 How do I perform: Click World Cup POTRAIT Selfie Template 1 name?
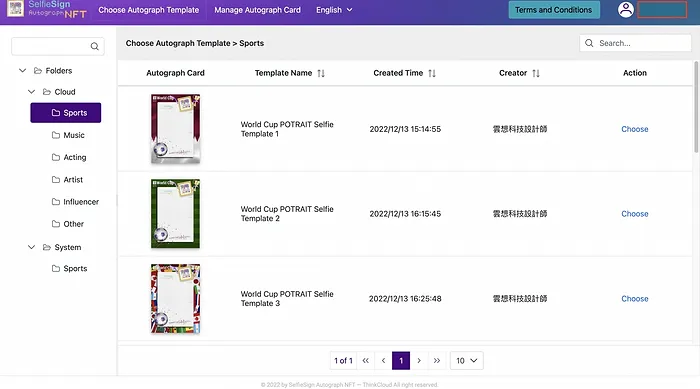287,129
